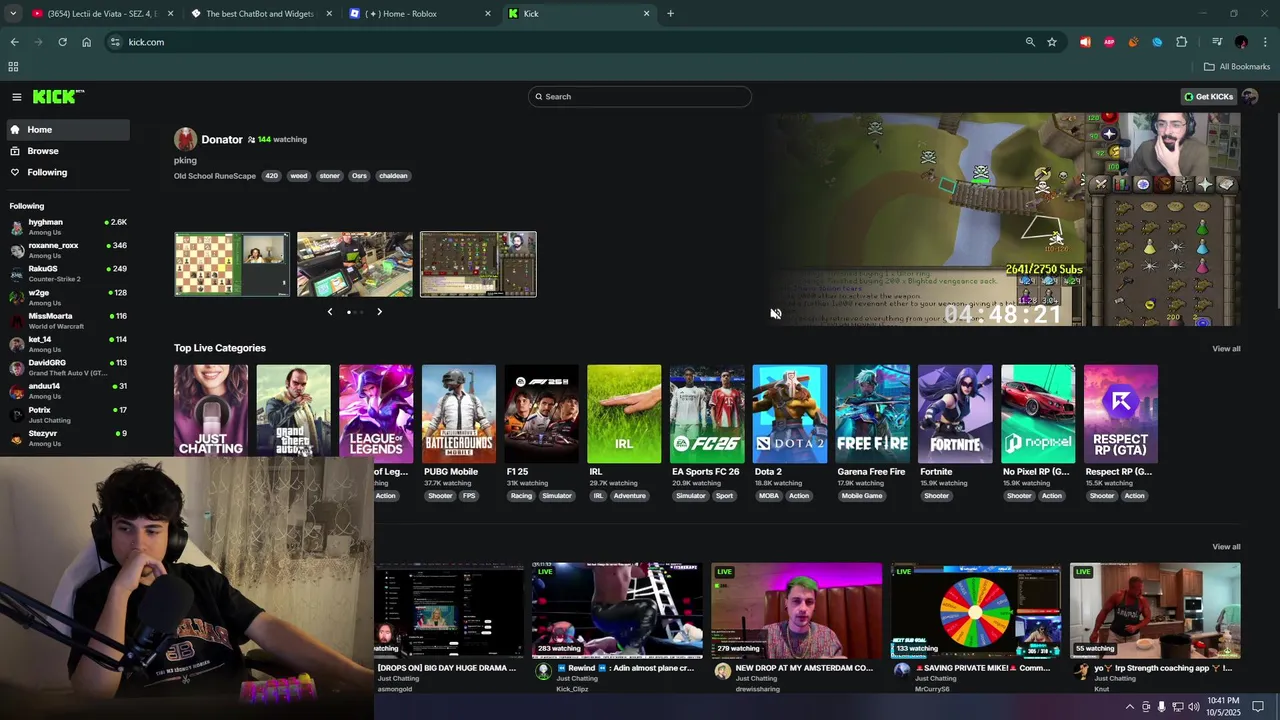Viewport: 1280px width, 720px height.
Task: Open the Saving Private Mike wheel stream
Action: pos(976,610)
